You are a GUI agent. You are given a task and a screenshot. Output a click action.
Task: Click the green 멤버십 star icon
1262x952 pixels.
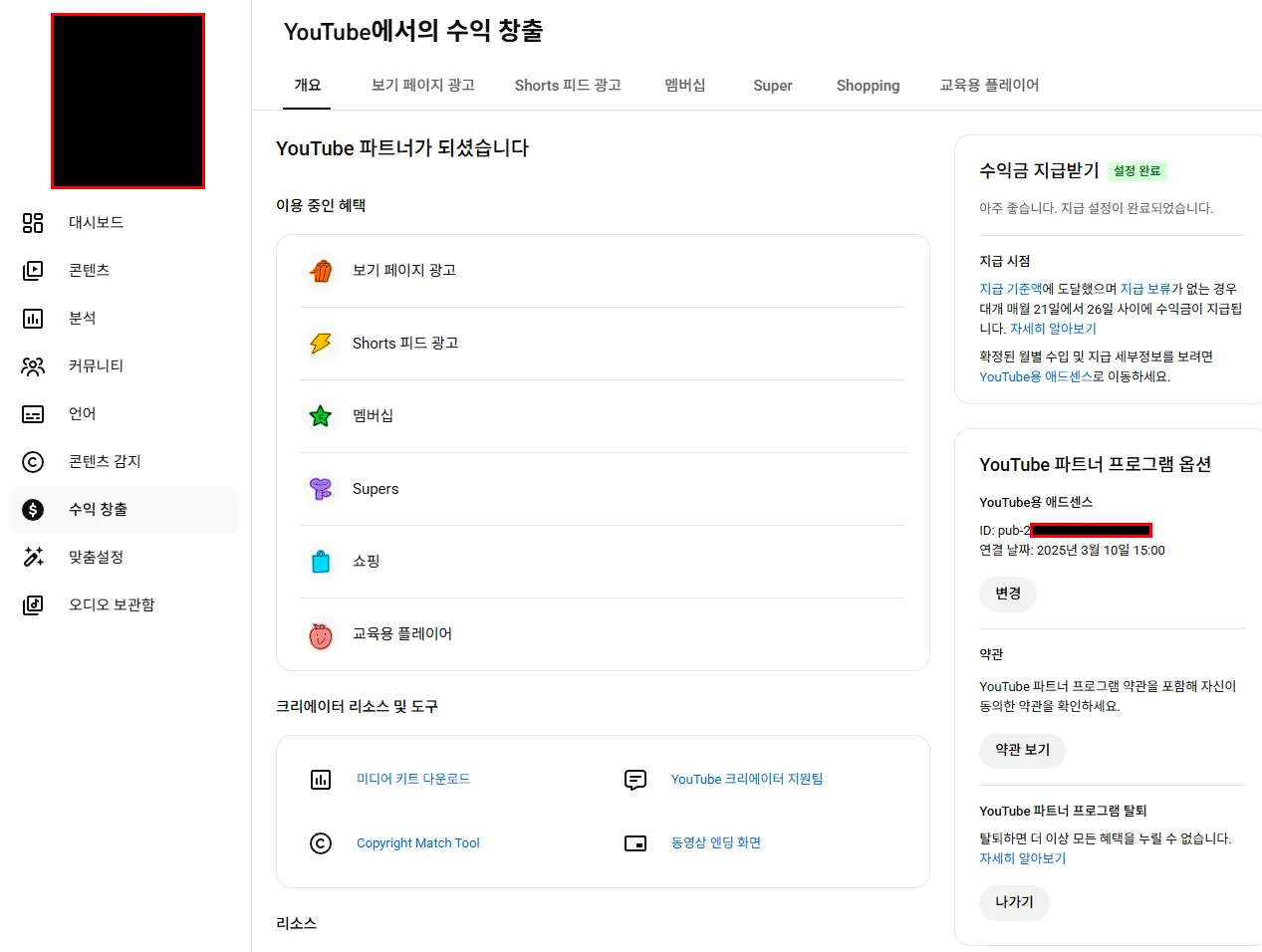tap(320, 416)
